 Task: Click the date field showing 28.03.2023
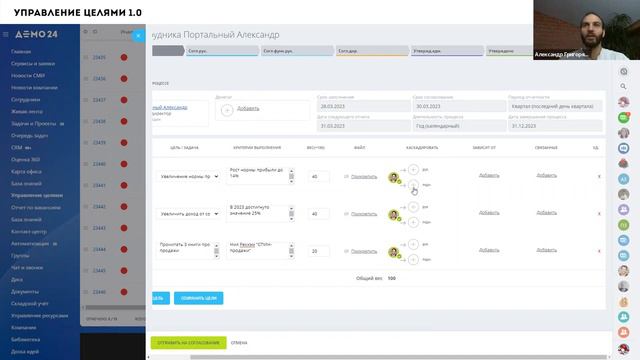coord(363,107)
